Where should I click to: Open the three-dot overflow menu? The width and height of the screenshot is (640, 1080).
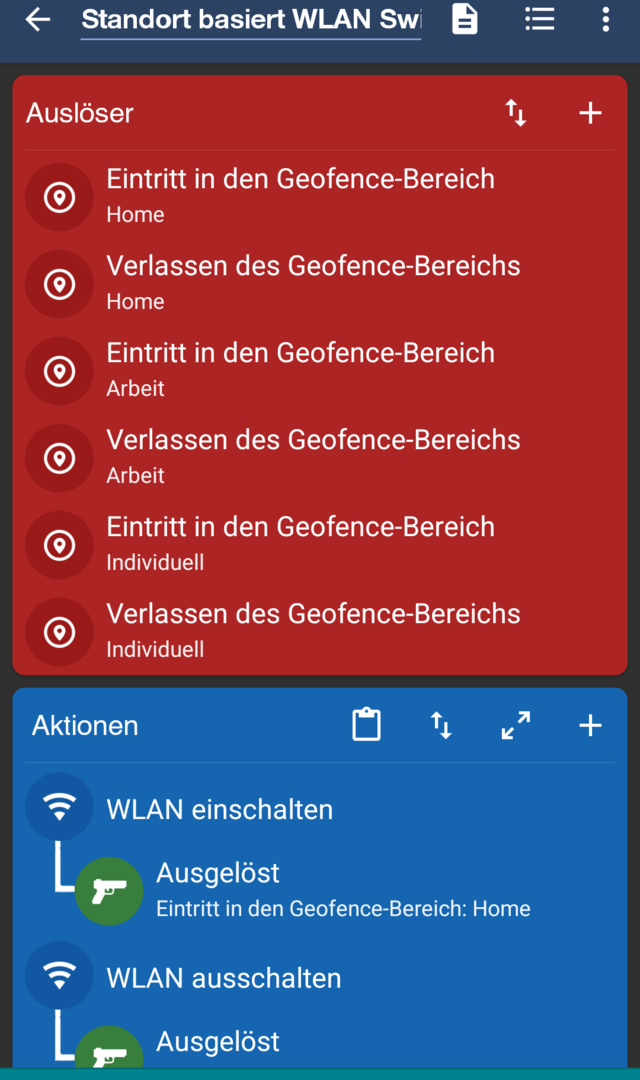click(605, 19)
